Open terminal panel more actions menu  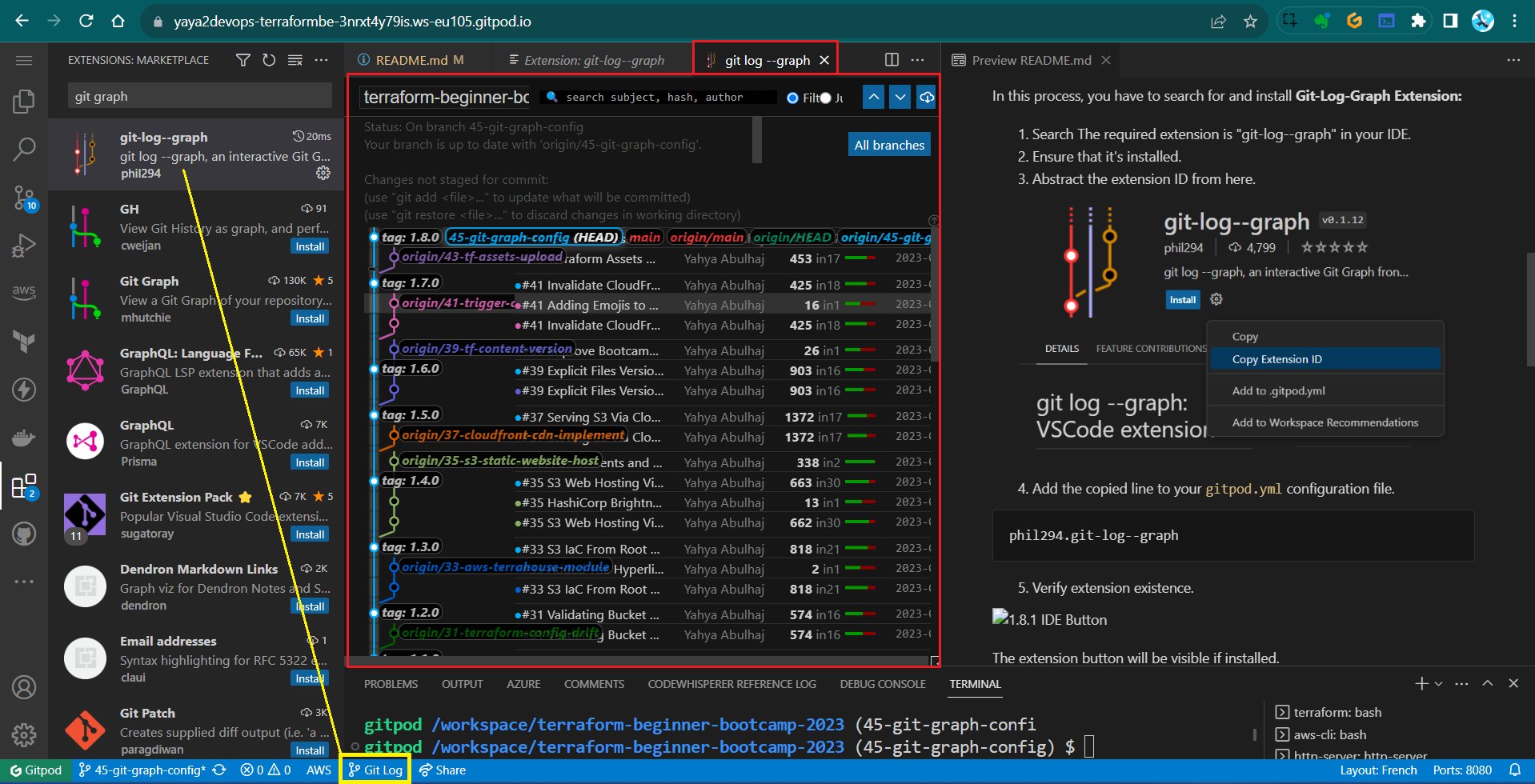(1461, 683)
